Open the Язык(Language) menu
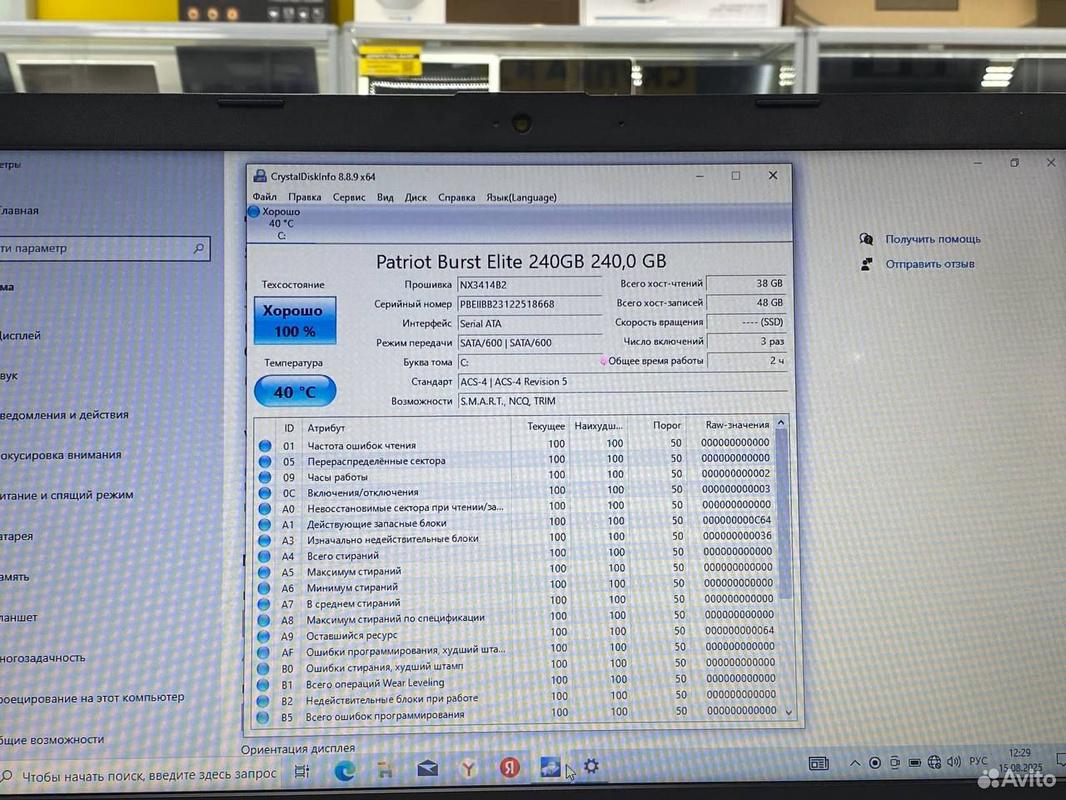1066x800 pixels. click(x=521, y=197)
